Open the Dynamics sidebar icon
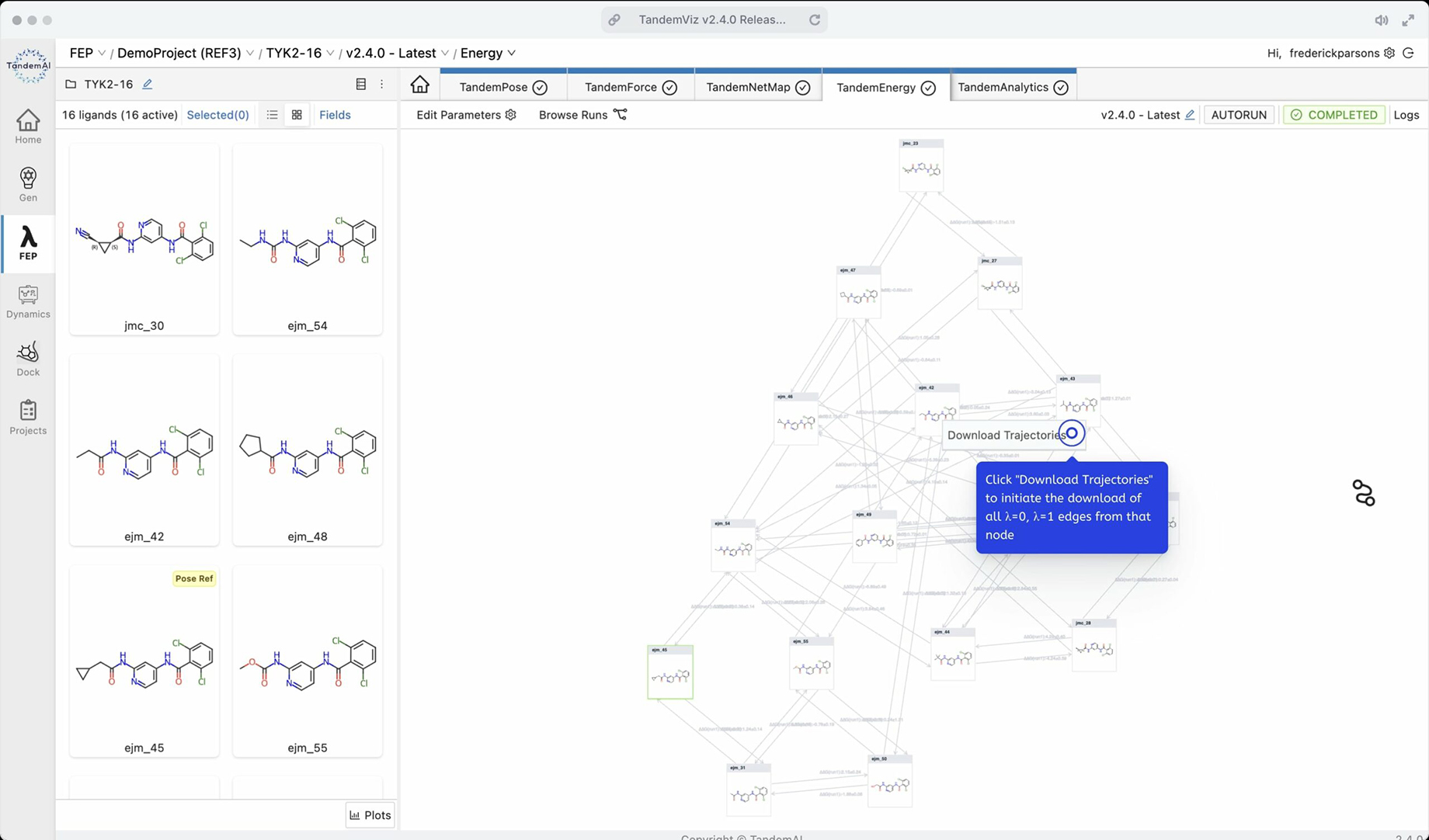 coord(28,301)
